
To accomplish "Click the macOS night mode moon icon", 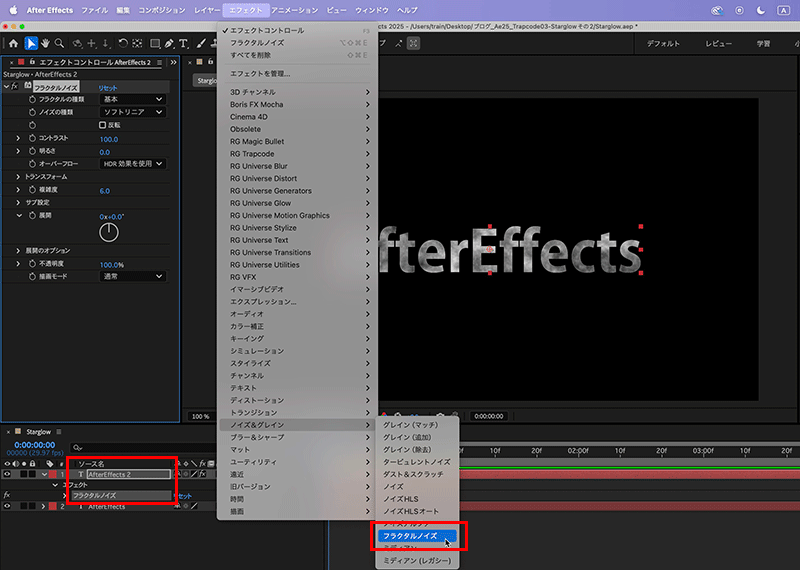I will (x=761, y=10).
